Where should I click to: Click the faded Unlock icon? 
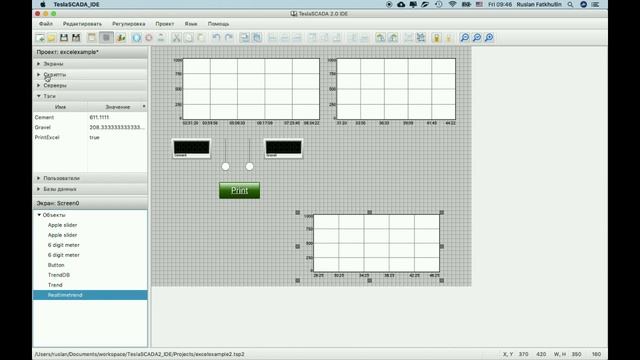pos(449,38)
